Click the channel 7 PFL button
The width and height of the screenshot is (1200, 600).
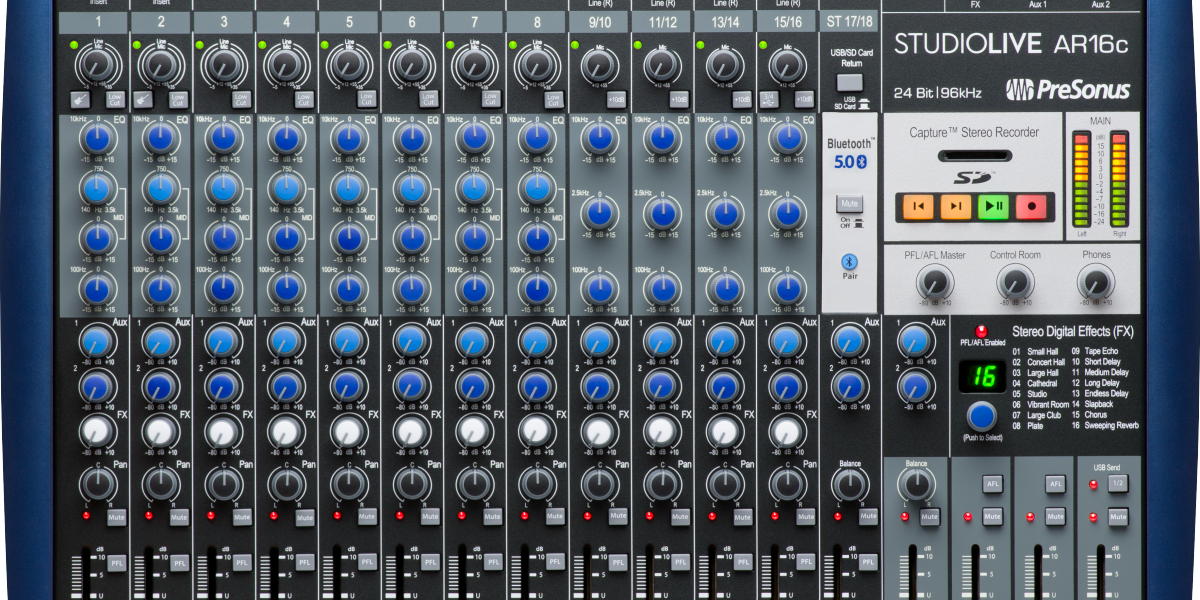tap(492, 562)
